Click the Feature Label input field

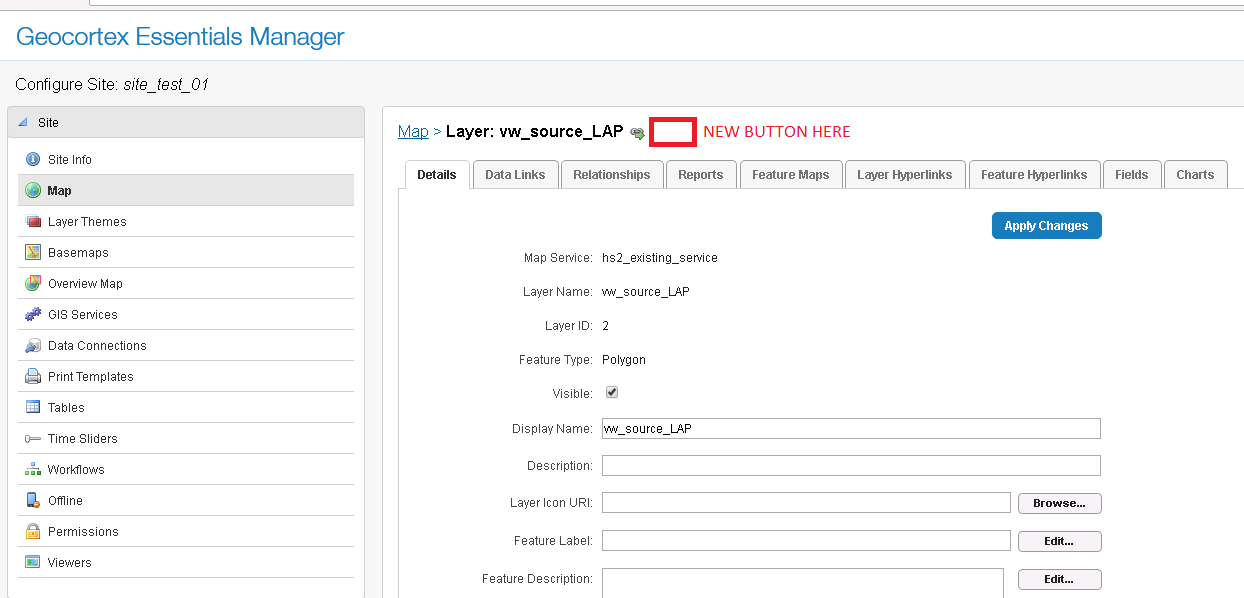point(806,541)
